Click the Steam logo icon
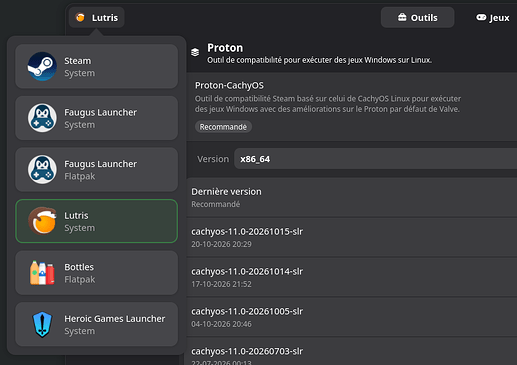The width and height of the screenshot is (517, 365). click(x=42, y=66)
